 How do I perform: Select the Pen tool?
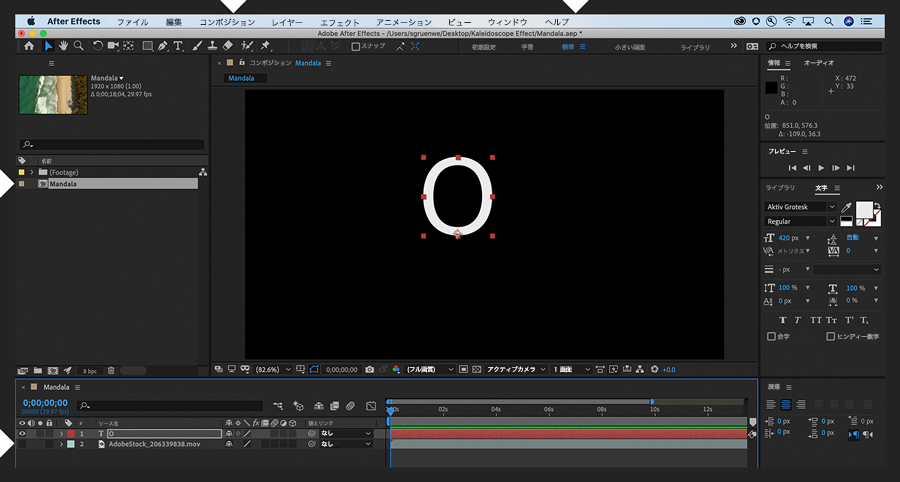click(x=162, y=46)
